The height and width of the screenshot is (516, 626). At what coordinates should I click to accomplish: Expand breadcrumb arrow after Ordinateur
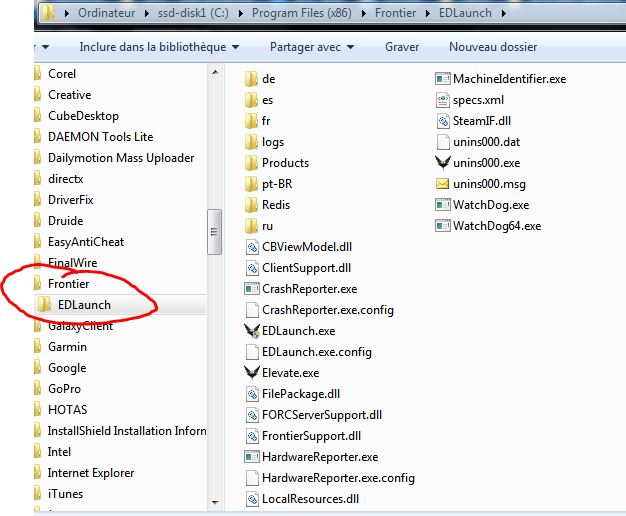tap(147, 13)
